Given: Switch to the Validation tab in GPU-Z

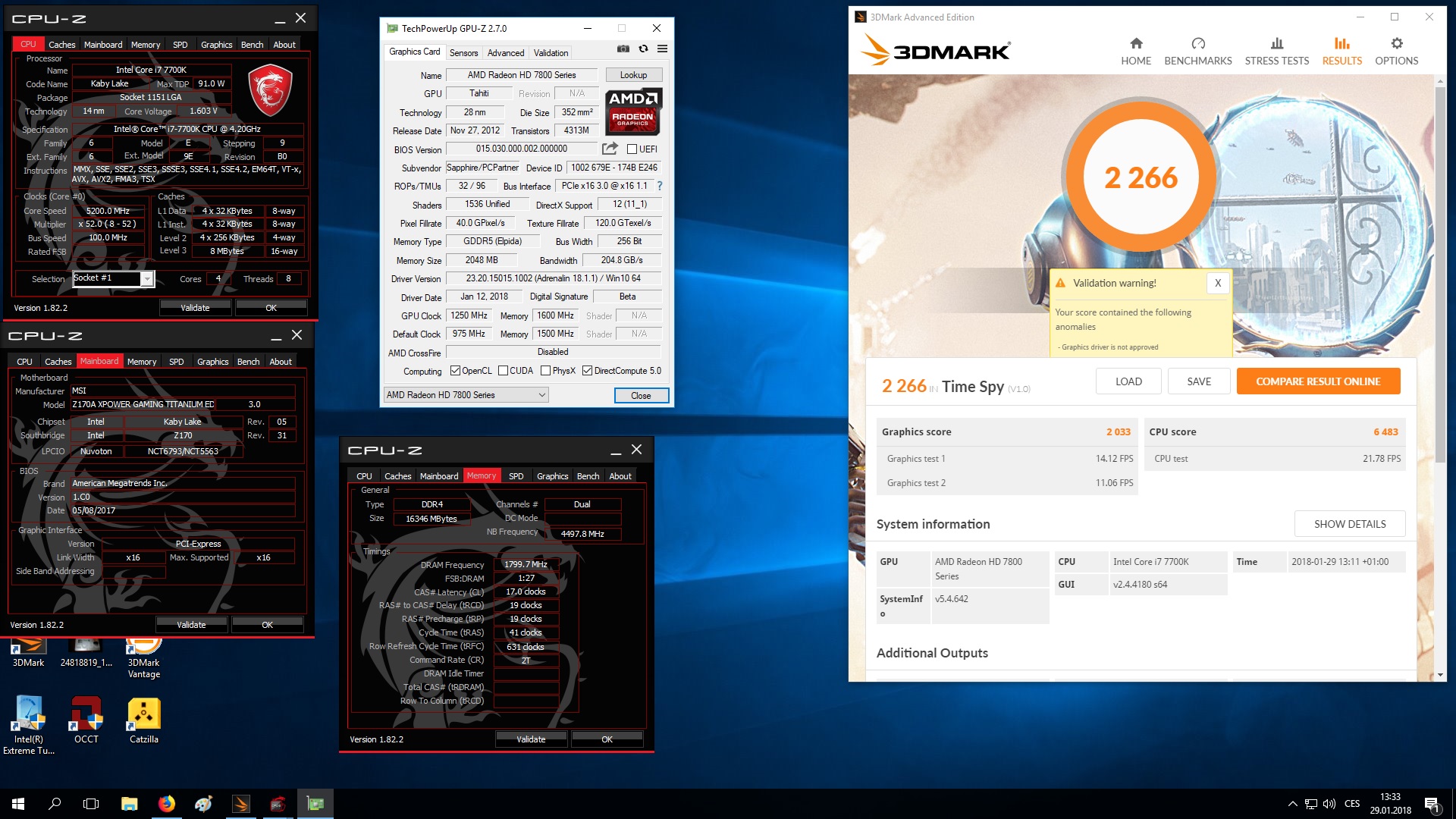Looking at the screenshot, I should 551,53.
